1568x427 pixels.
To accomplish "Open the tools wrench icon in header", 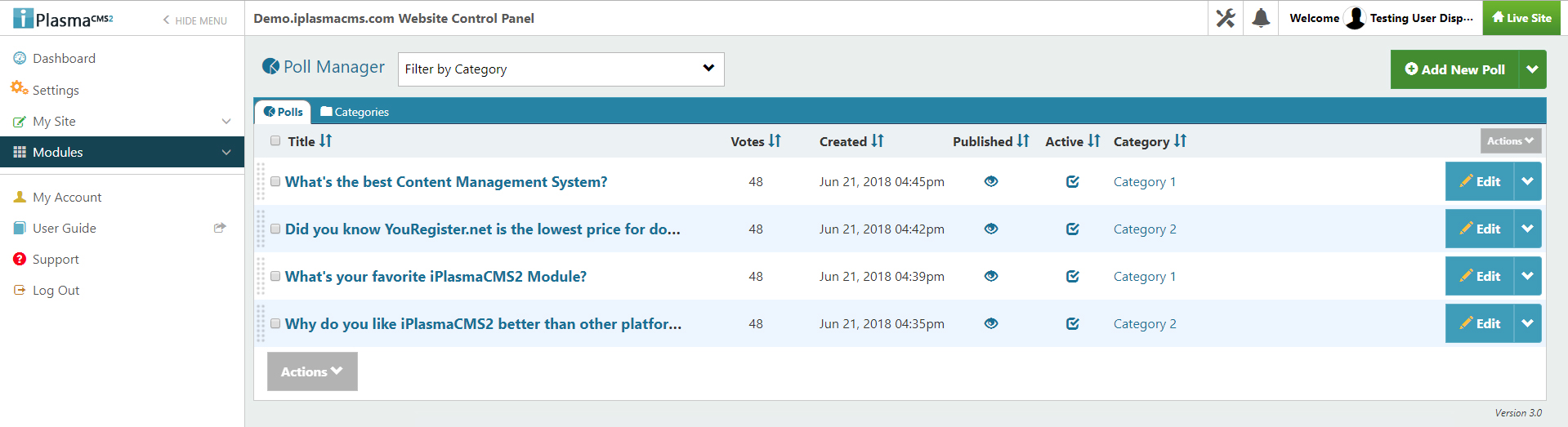I will tap(1225, 18).
